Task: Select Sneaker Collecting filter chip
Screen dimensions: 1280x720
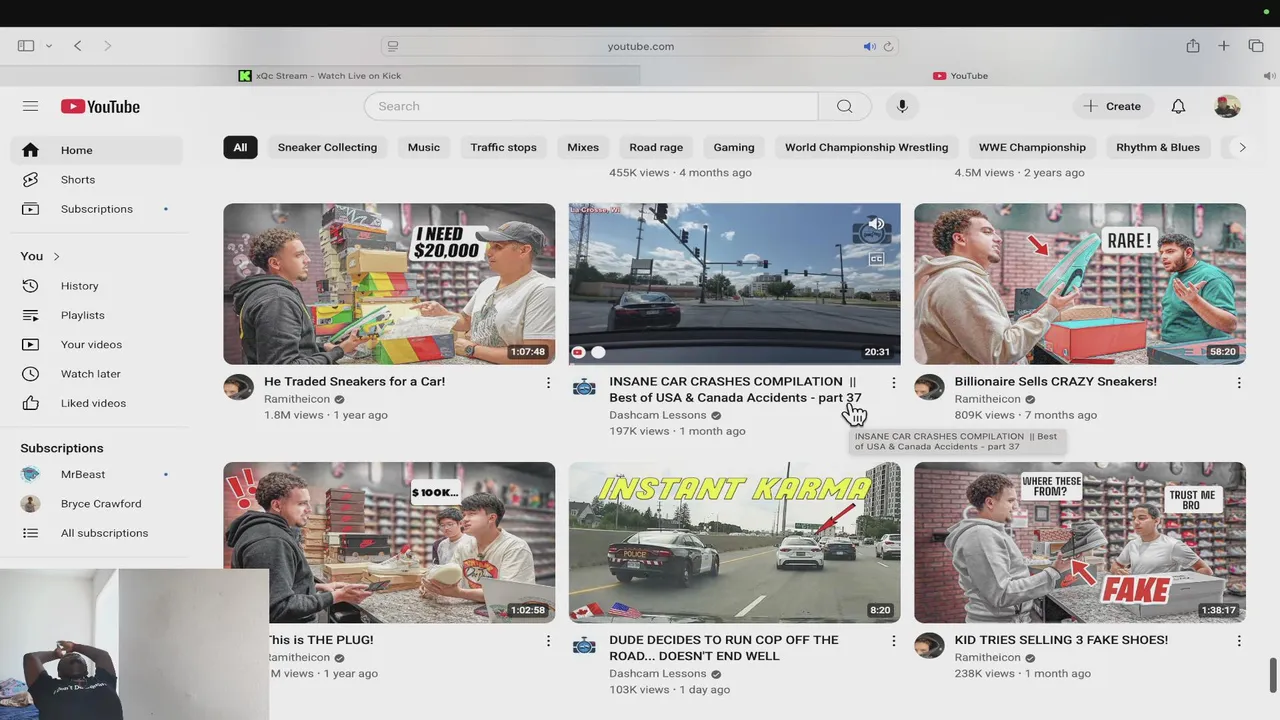Action: 327,147
